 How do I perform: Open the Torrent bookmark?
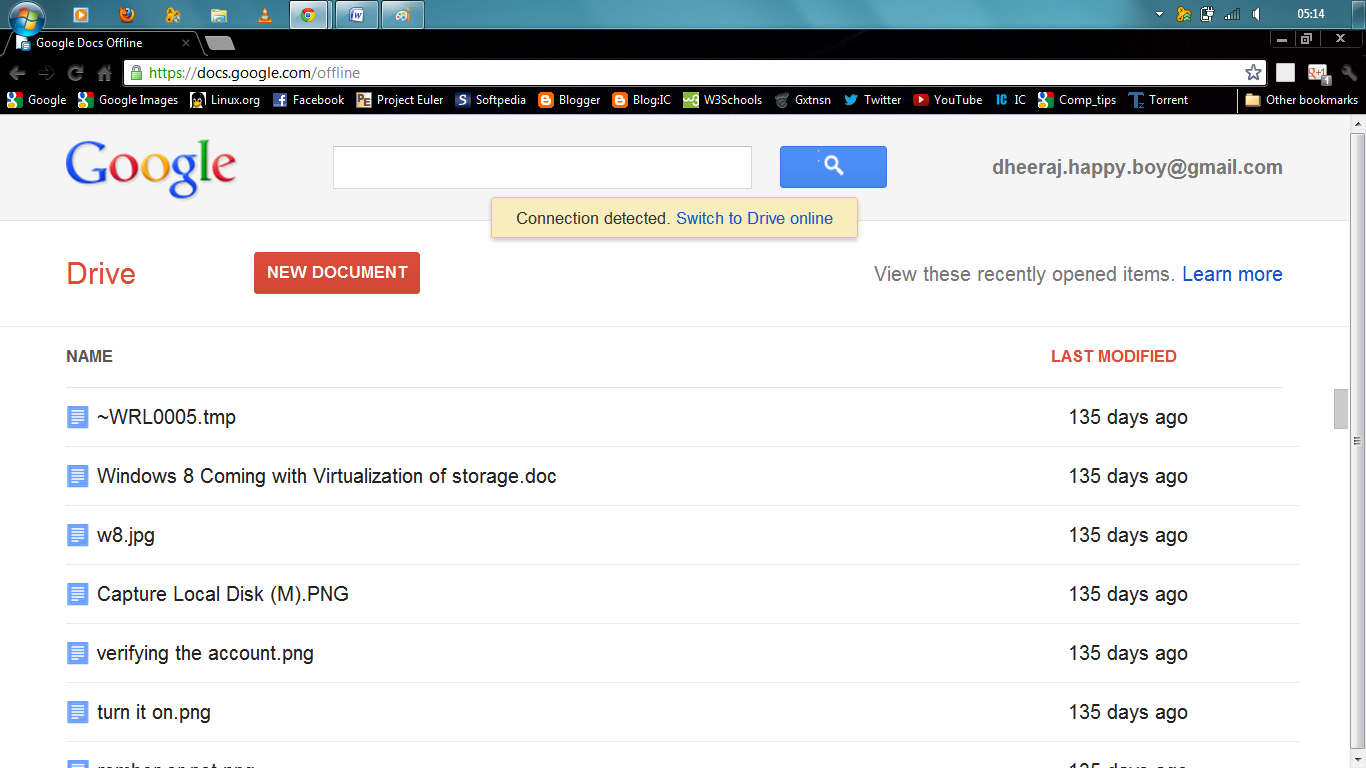coord(1158,100)
